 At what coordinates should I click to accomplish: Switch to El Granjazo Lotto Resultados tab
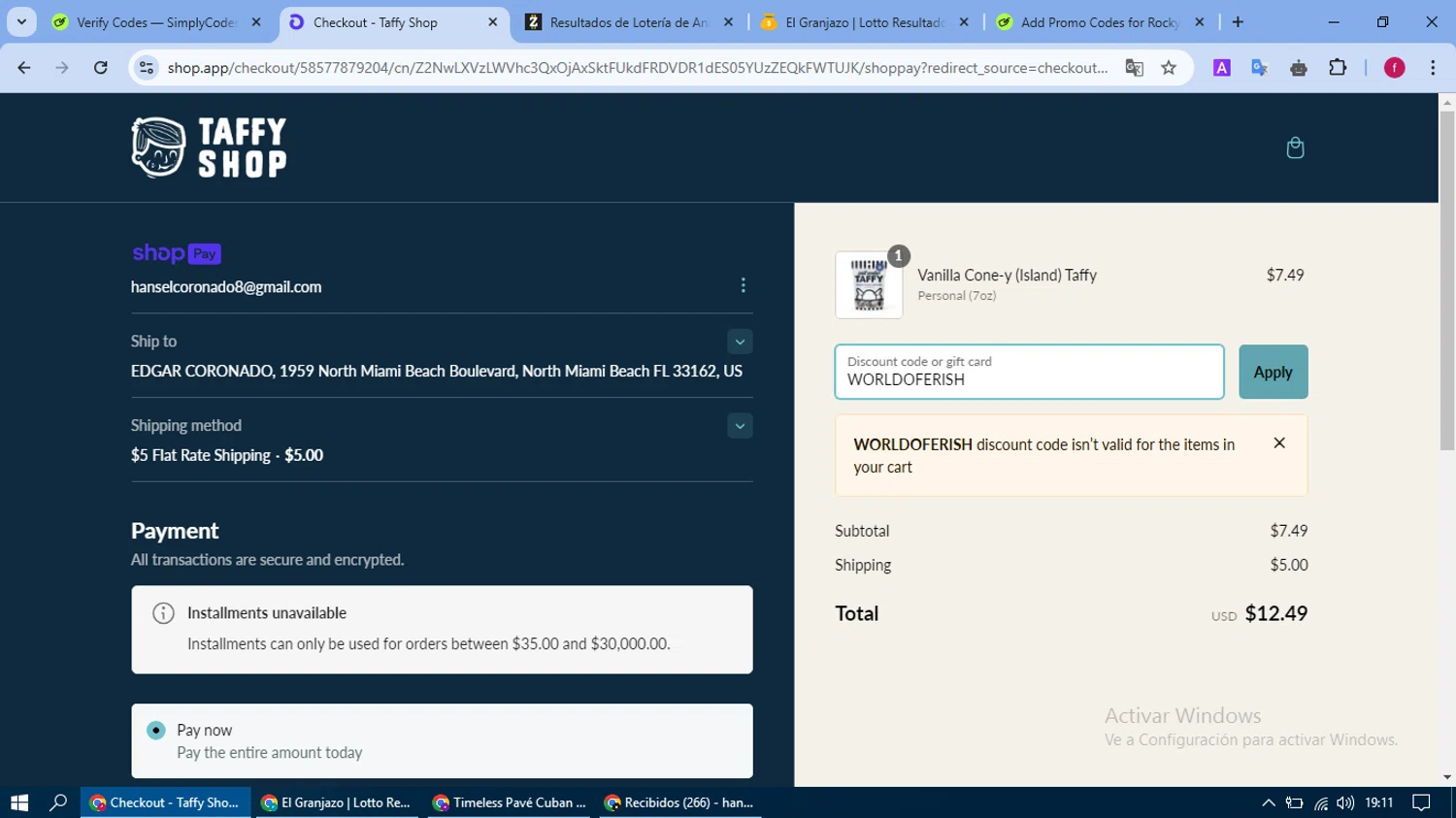(x=864, y=22)
